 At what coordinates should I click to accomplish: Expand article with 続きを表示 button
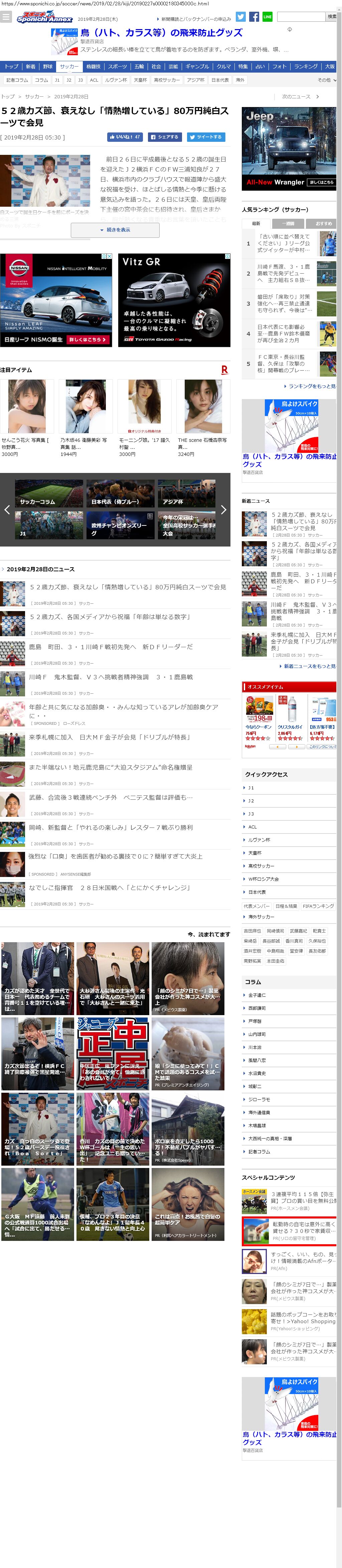(115, 230)
